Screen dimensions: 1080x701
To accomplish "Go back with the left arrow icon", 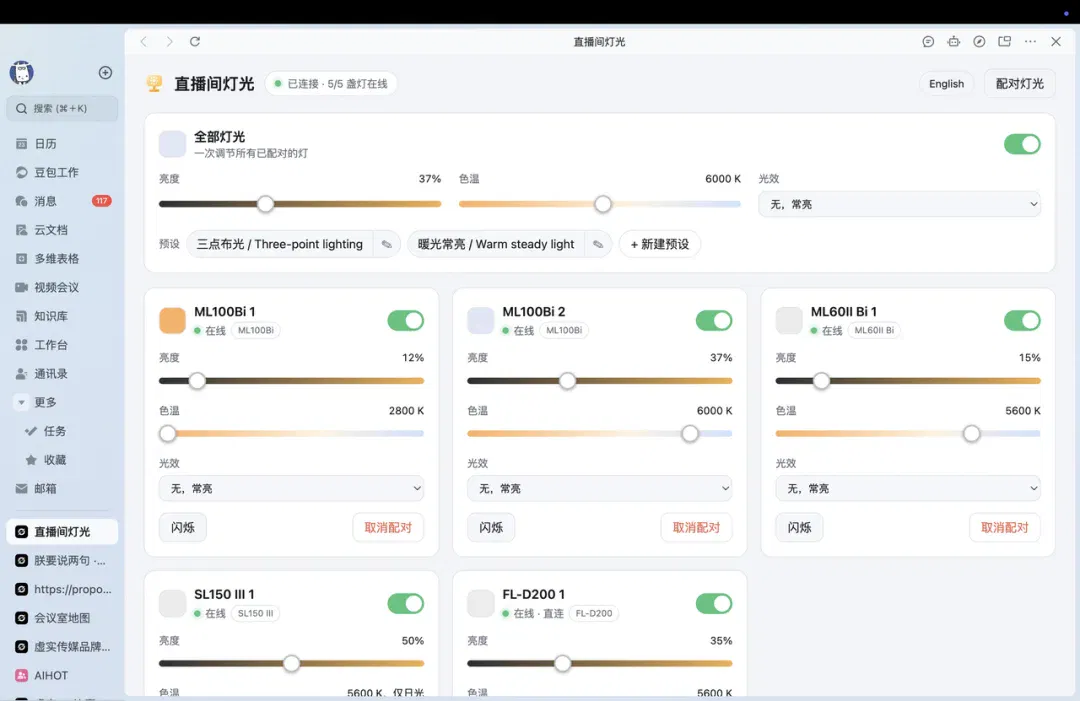I will click(x=143, y=41).
